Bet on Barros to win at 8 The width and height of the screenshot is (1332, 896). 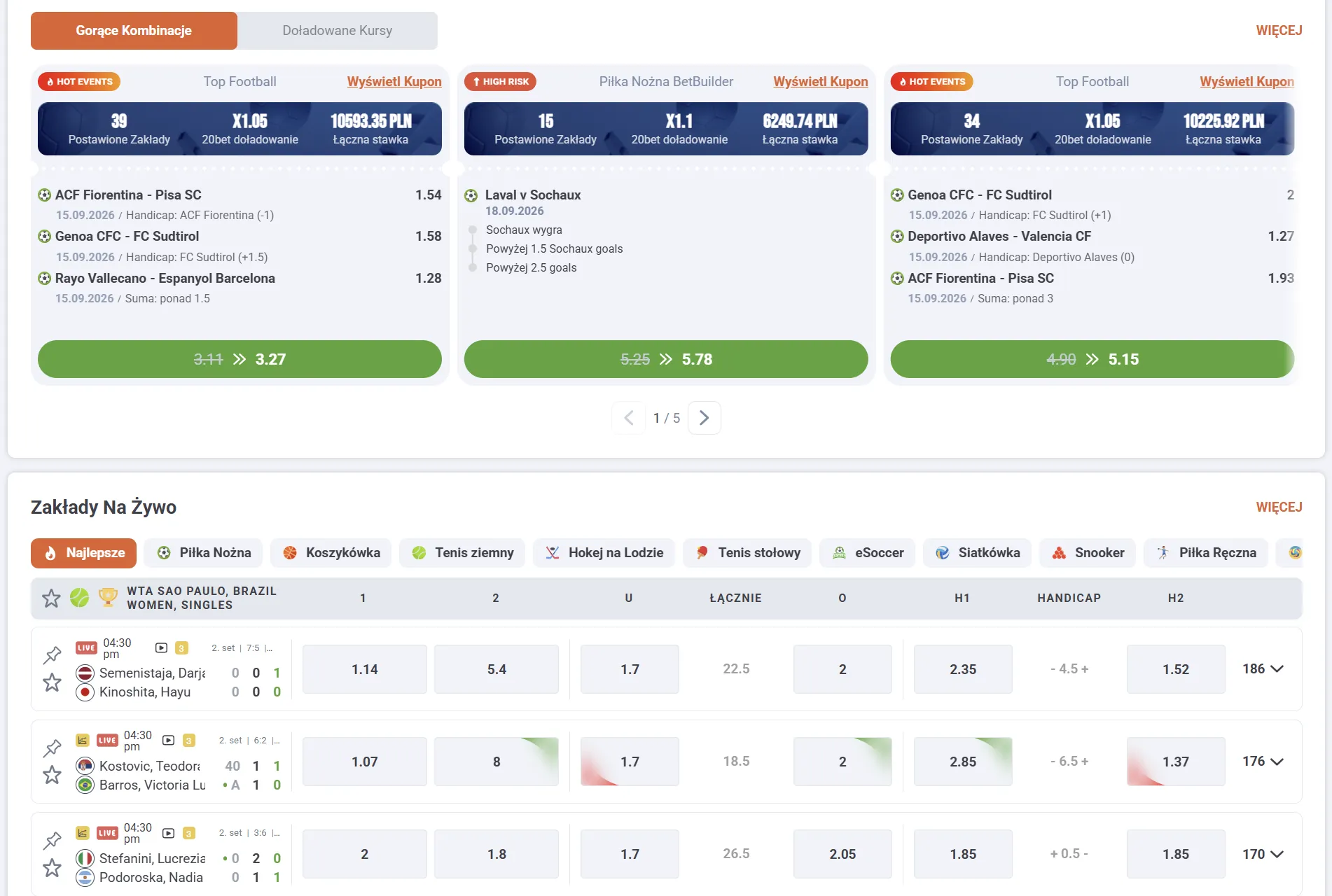point(497,762)
